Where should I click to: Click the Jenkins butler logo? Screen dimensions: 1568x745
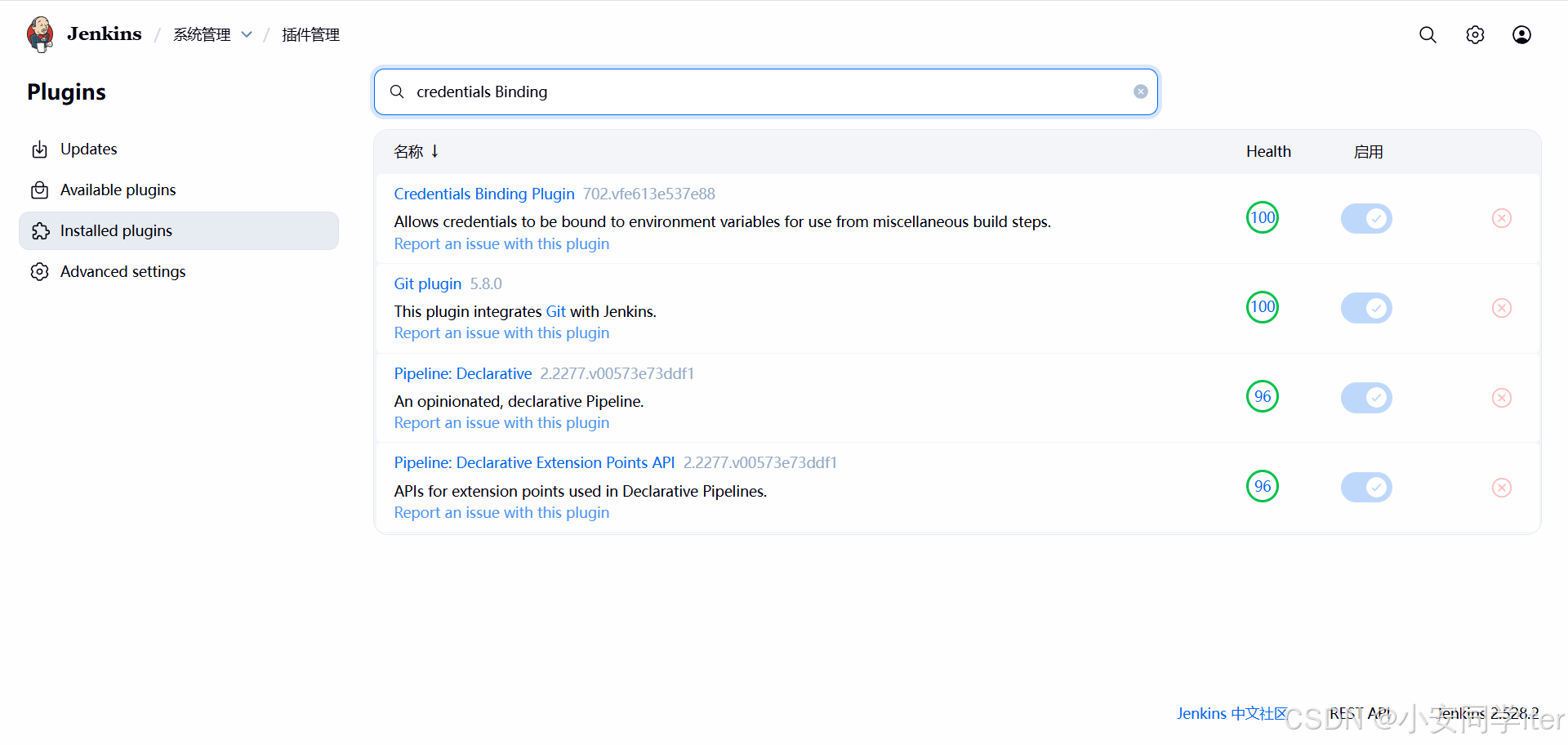40,34
